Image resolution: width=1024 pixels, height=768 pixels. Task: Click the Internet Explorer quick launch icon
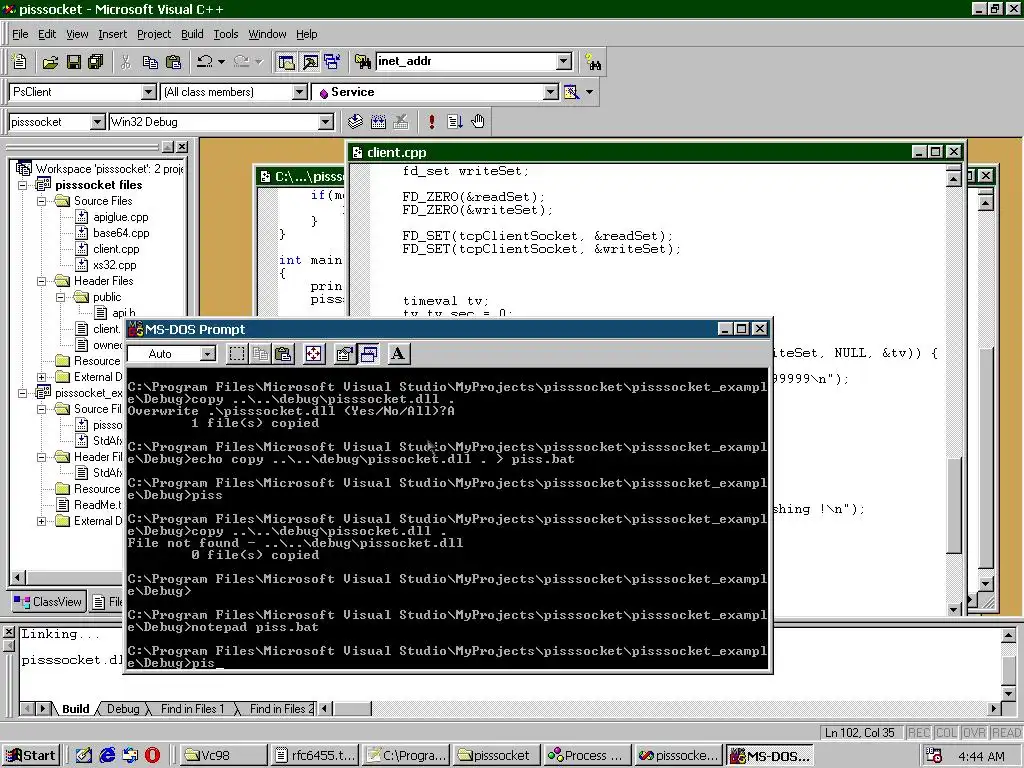click(x=107, y=756)
